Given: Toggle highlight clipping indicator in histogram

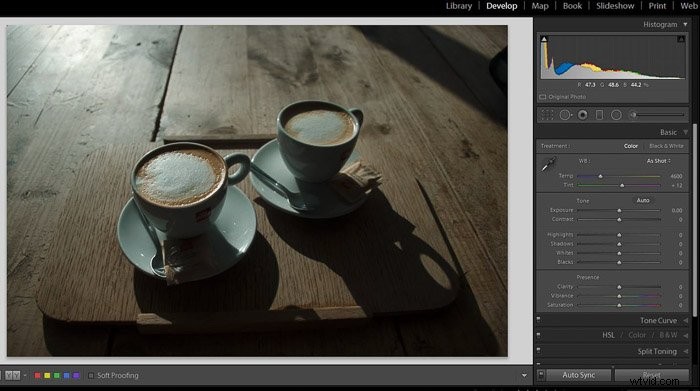Looking at the screenshot, I should [681, 39].
